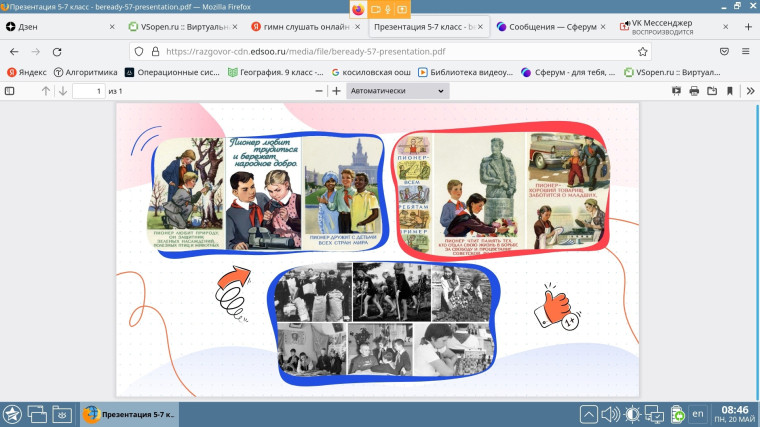Screen dimensions: 760x427
Task: Open косиловская оош bookmark
Action: pos(371,72)
